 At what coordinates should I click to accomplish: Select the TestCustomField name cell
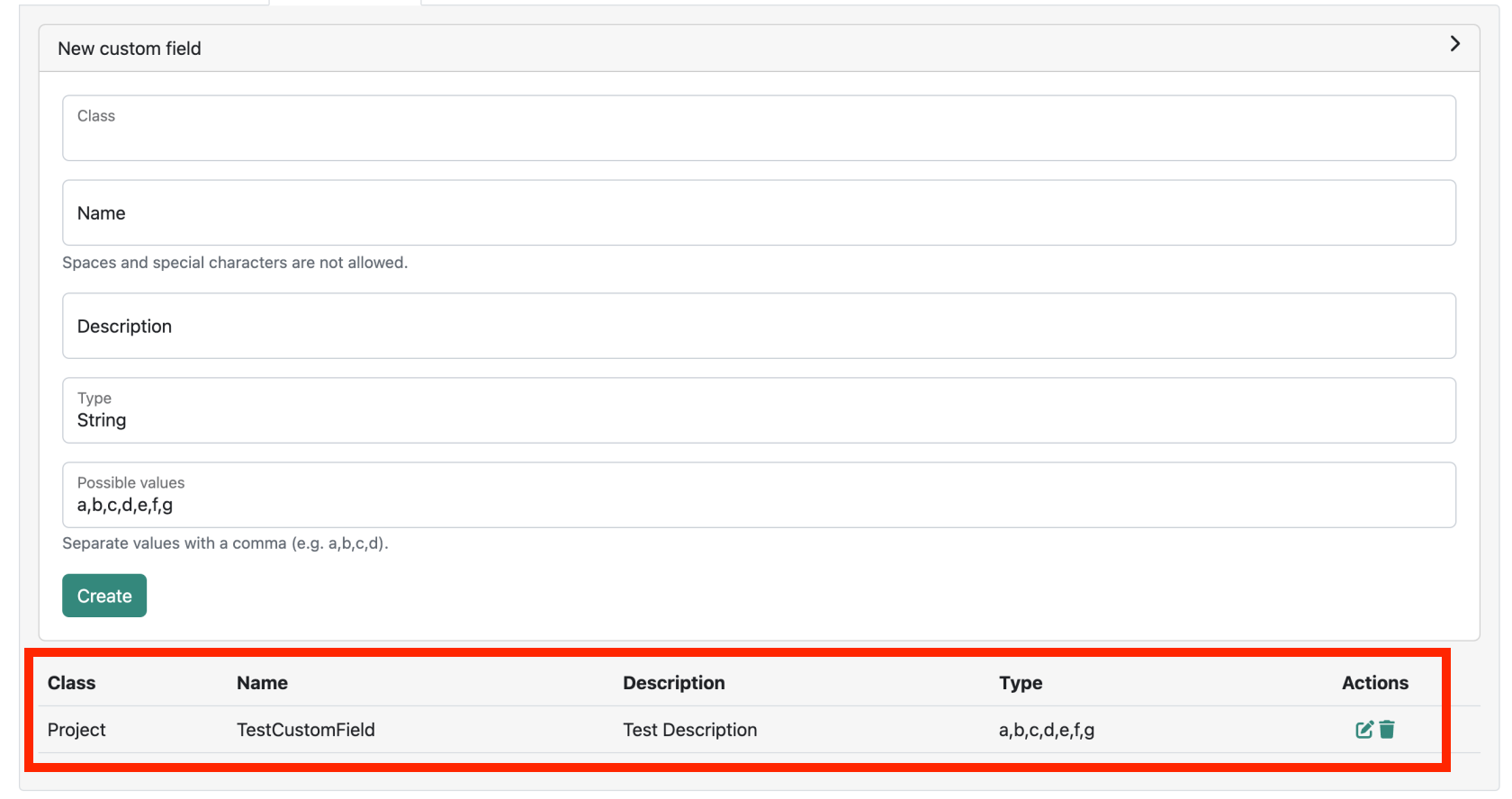(306, 730)
